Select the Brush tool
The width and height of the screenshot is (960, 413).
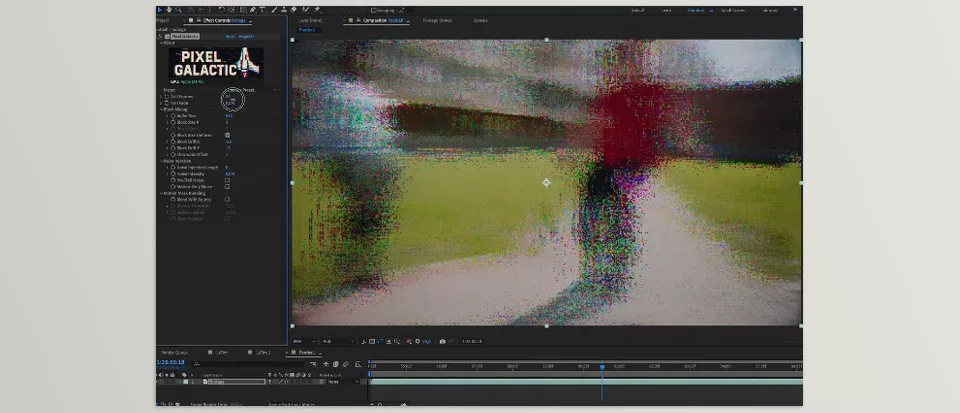[274, 10]
